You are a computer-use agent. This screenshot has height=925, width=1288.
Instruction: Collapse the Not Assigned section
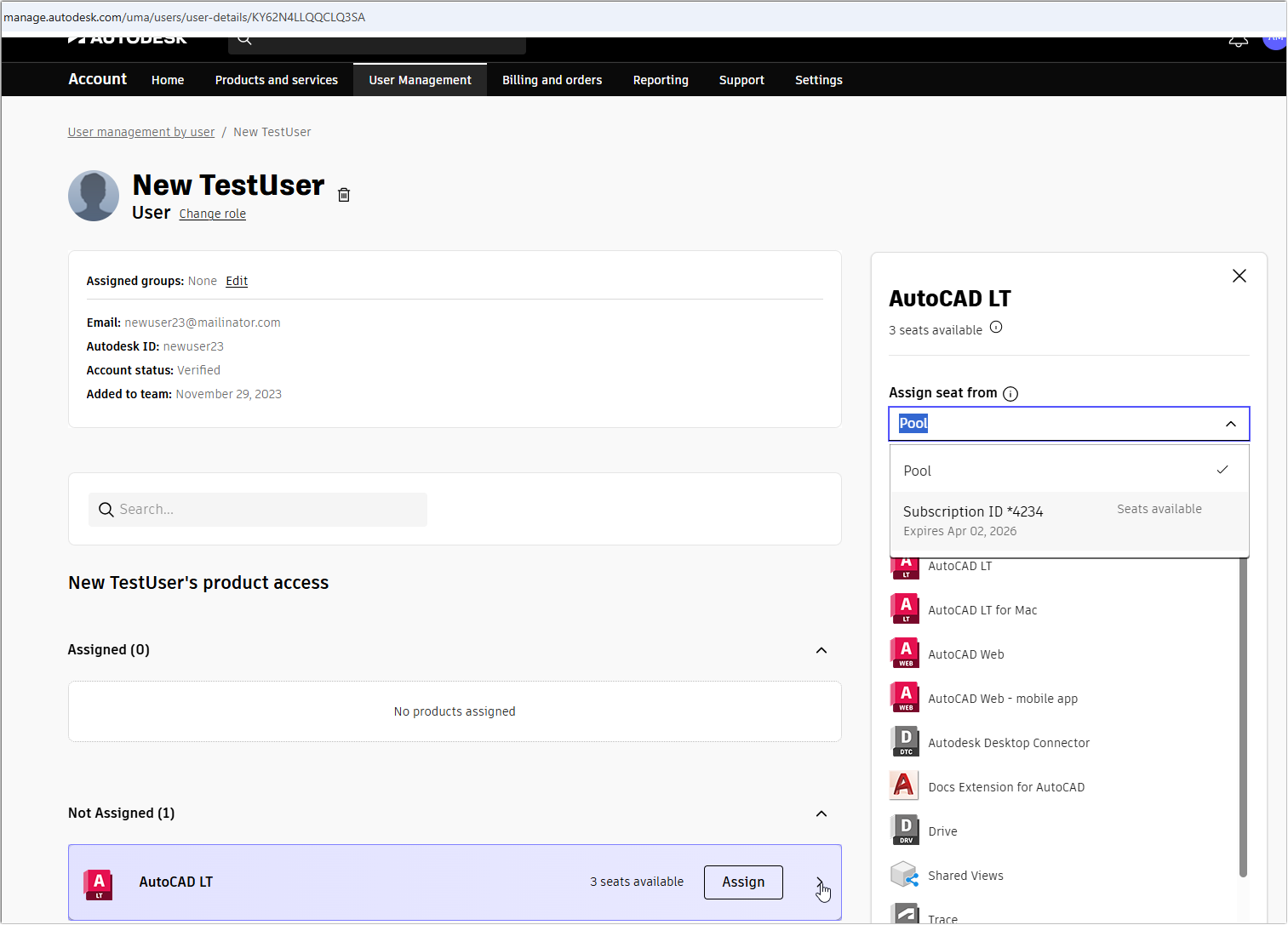(x=821, y=813)
